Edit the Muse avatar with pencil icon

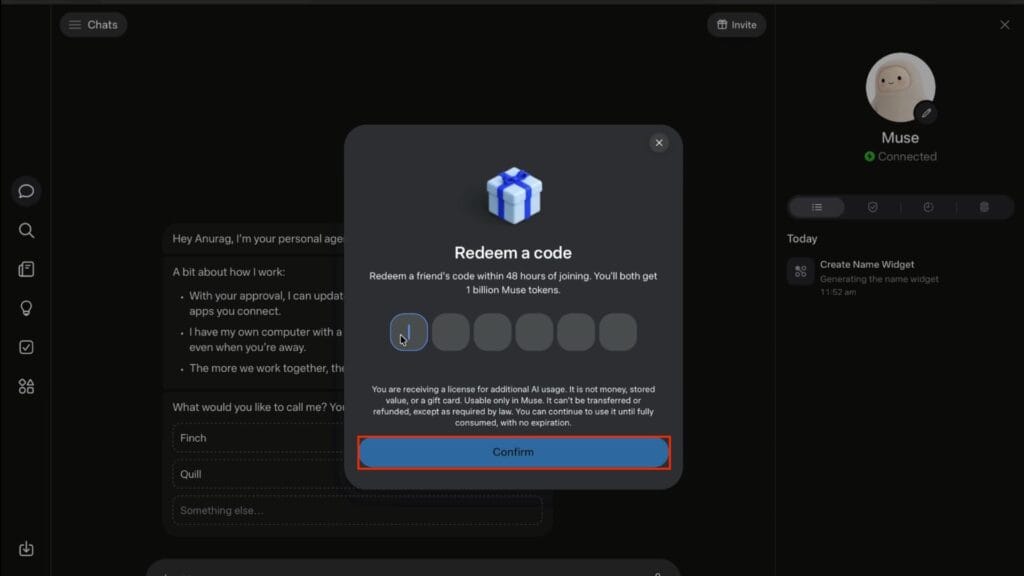pyautogui.click(x=926, y=113)
